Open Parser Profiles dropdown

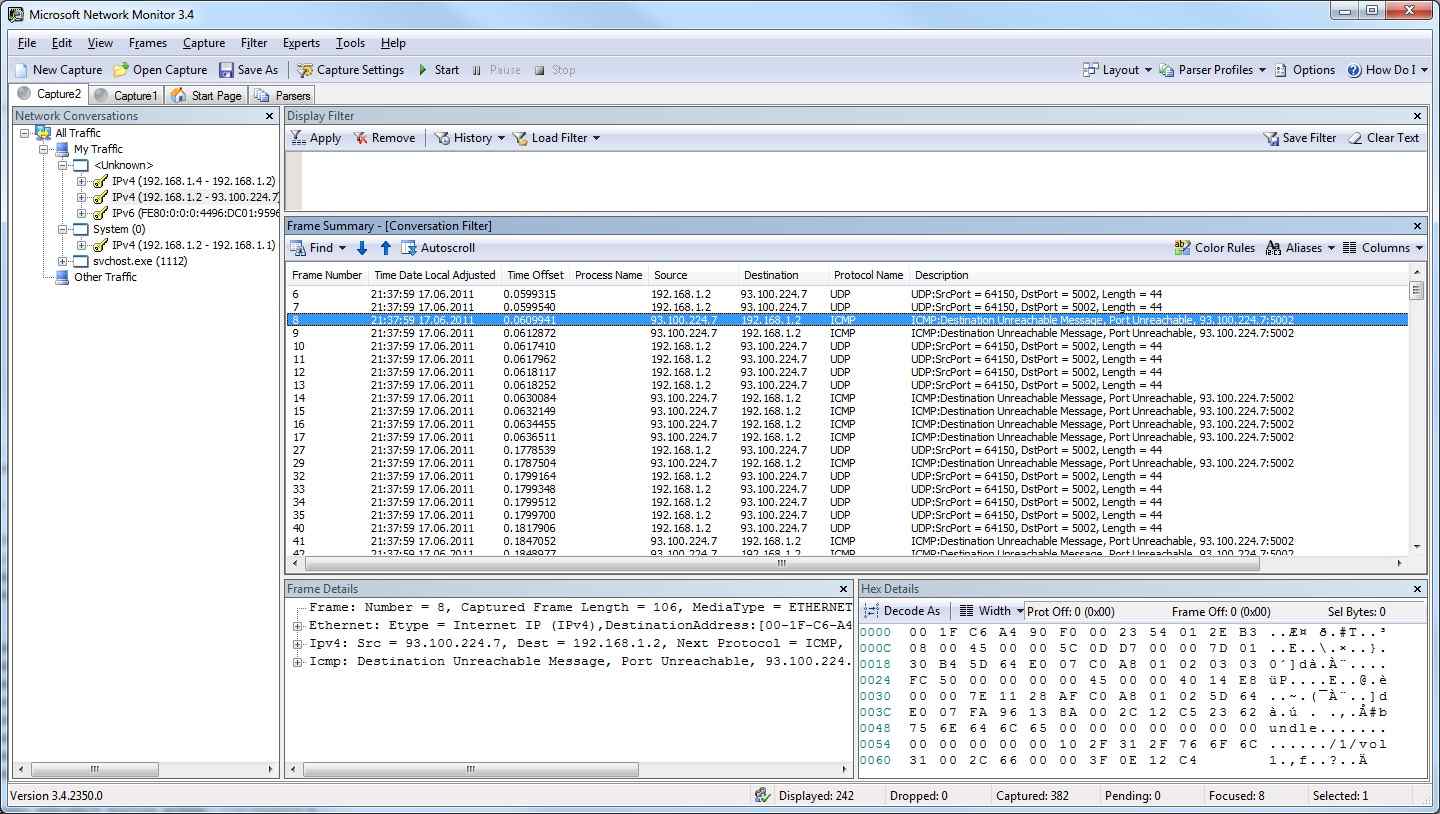click(x=1213, y=70)
